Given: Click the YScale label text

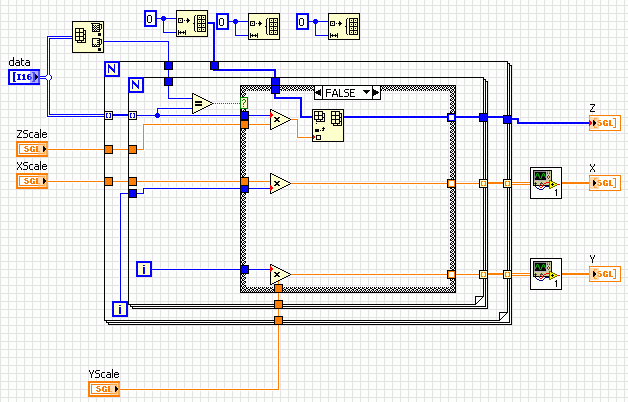Looking at the screenshot, I should pyautogui.click(x=104, y=374).
